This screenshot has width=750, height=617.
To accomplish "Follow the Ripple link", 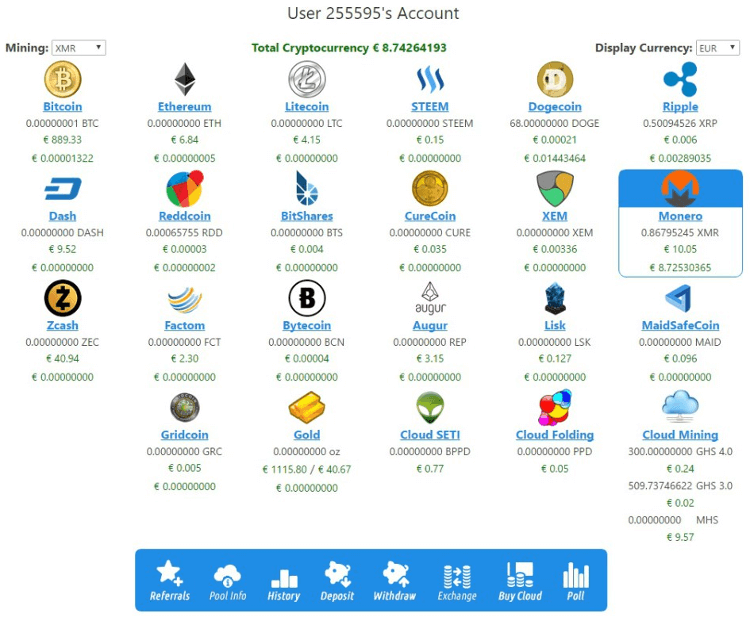I will coord(680,107).
